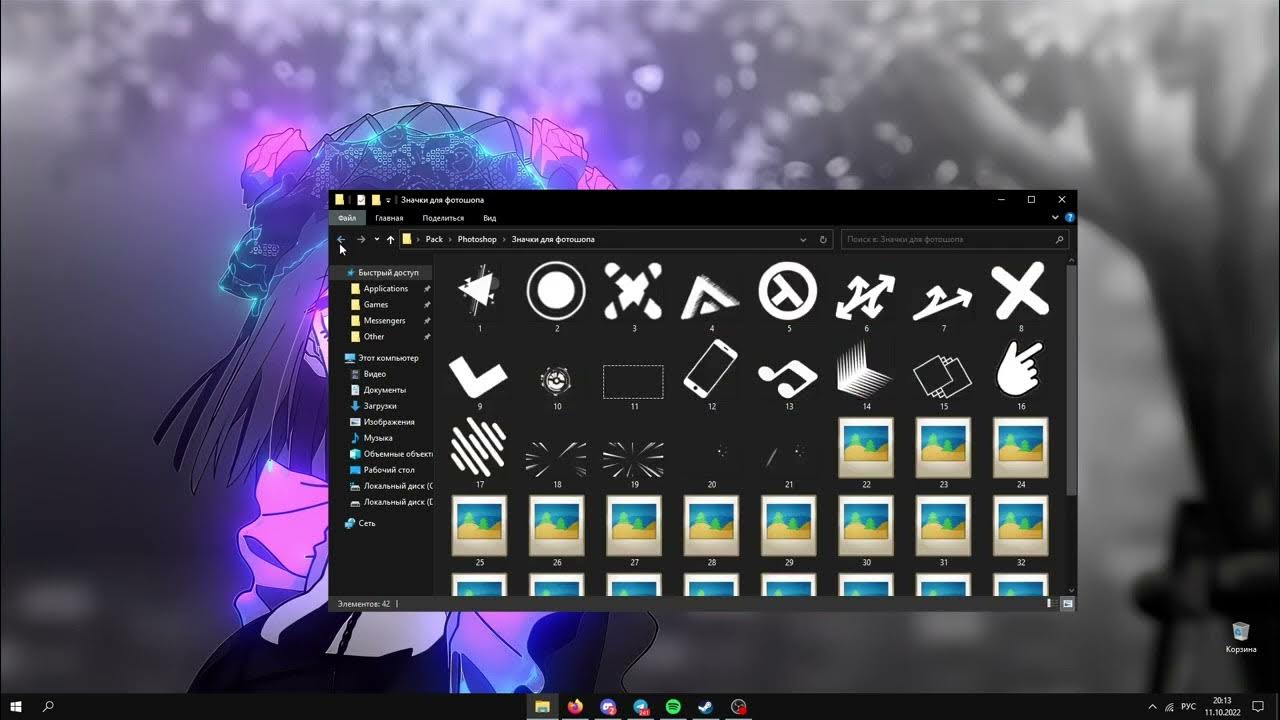Select the brush X icon file 3

click(x=634, y=291)
